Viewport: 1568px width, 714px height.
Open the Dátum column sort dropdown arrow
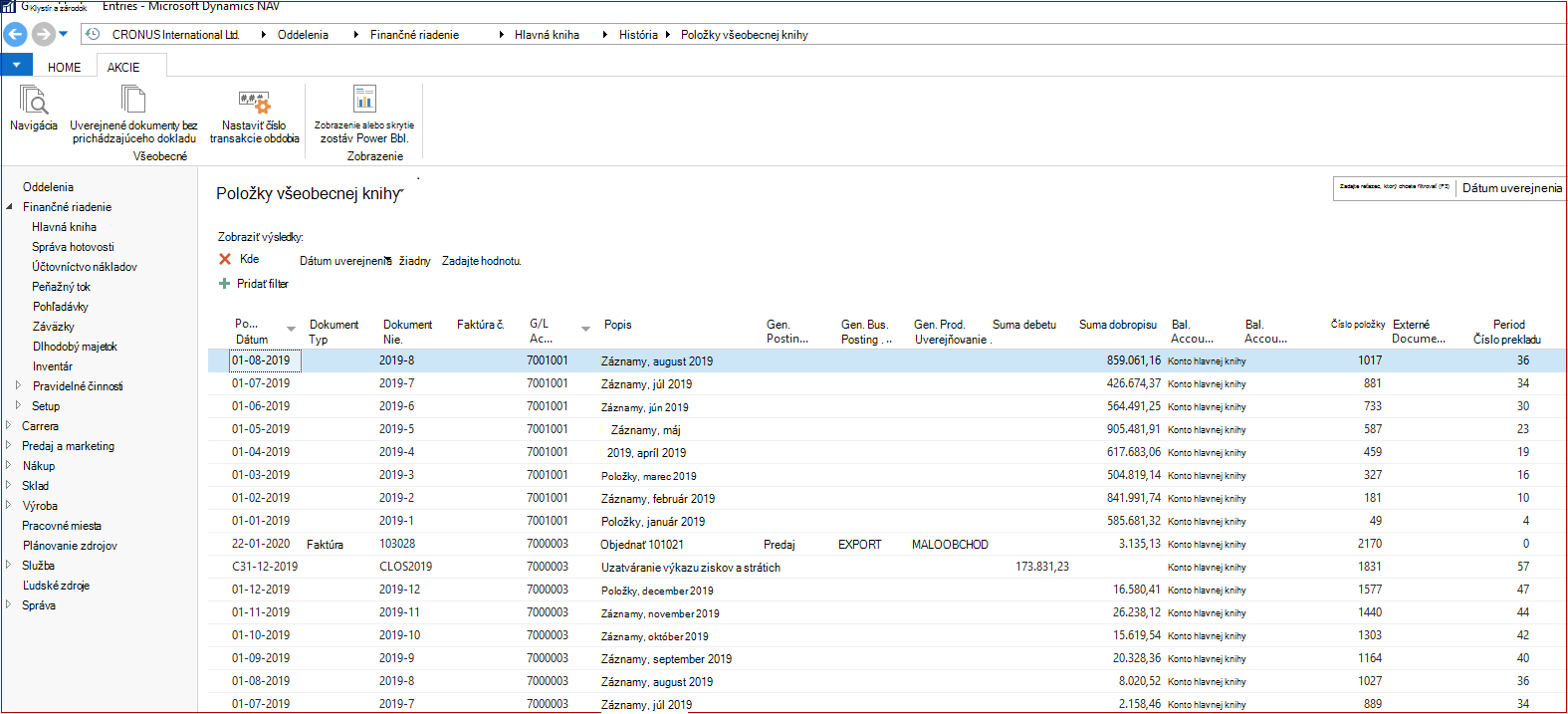291,329
